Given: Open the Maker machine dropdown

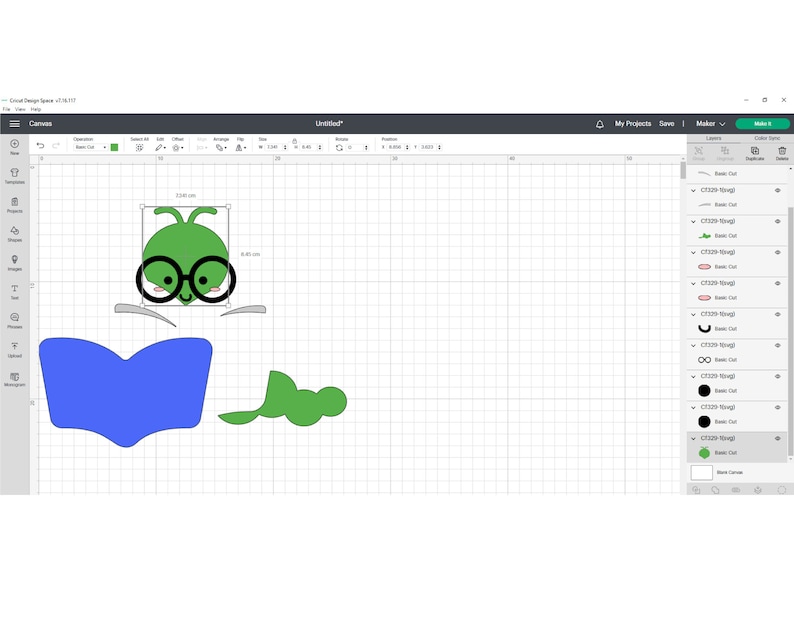Looking at the screenshot, I should click(710, 124).
